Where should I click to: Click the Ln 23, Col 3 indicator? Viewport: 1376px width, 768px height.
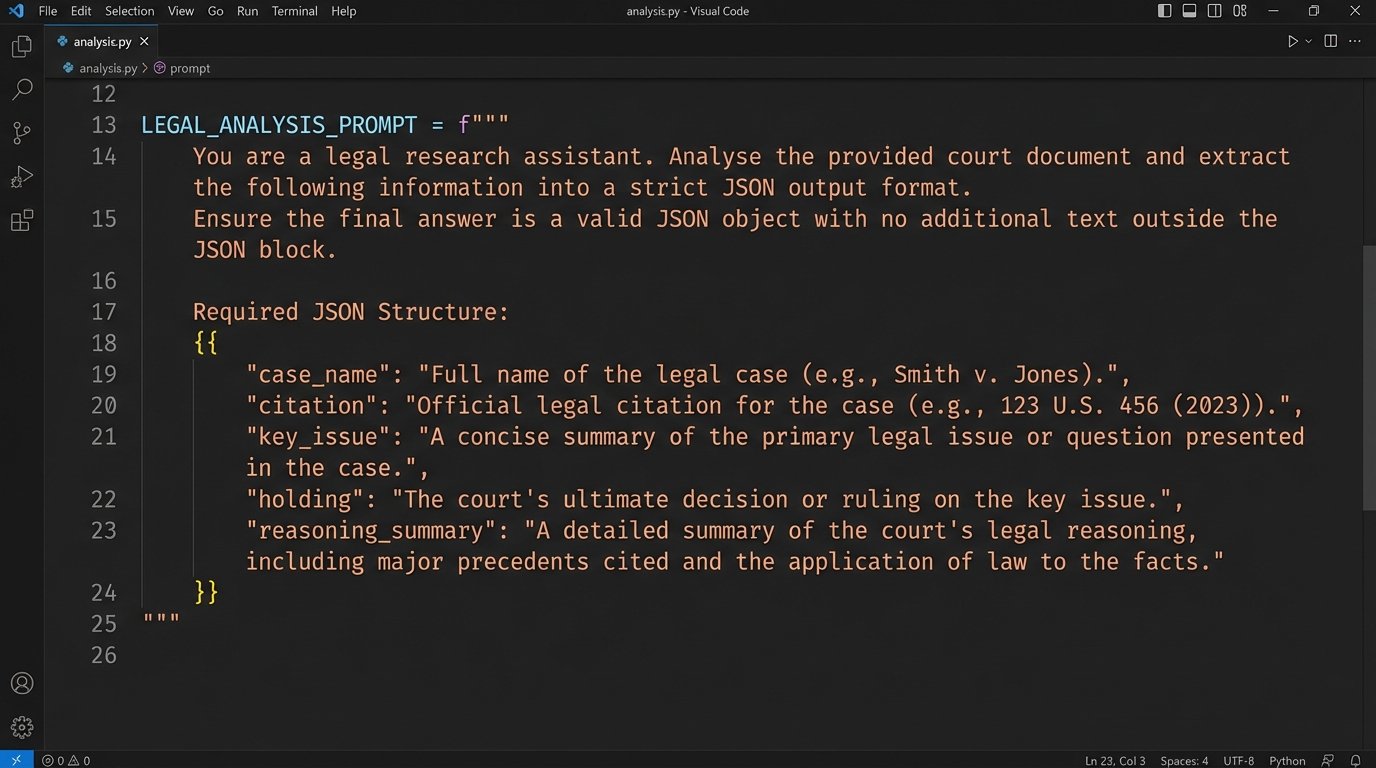1115,760
